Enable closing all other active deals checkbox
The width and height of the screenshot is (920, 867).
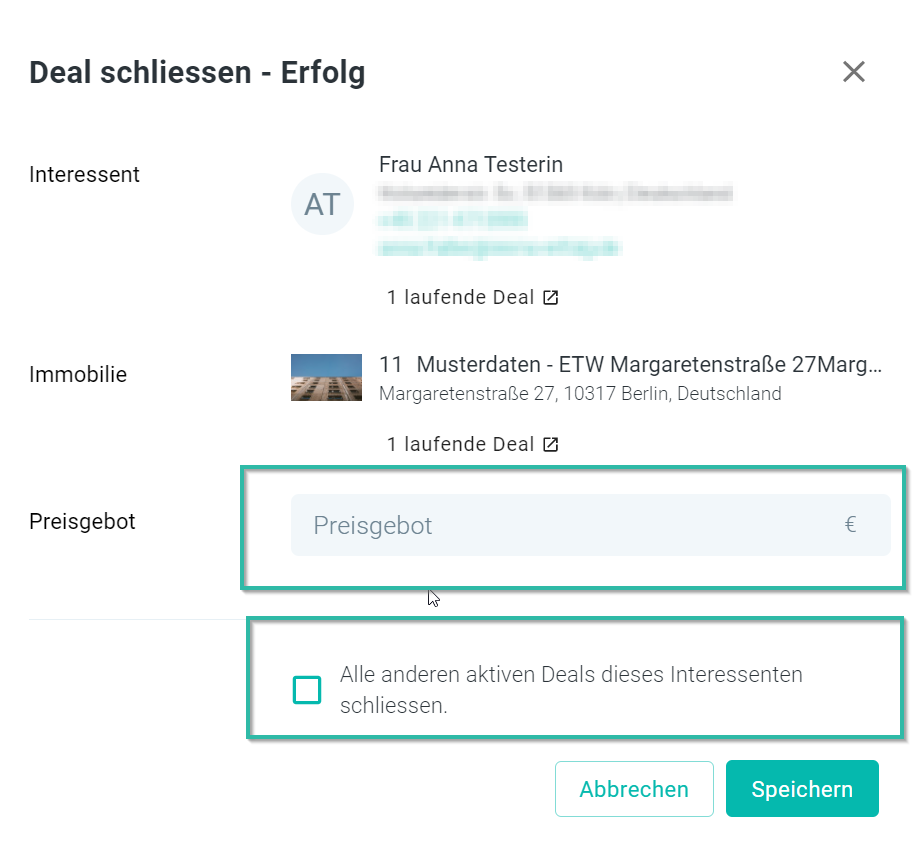[x=307, y=689]
